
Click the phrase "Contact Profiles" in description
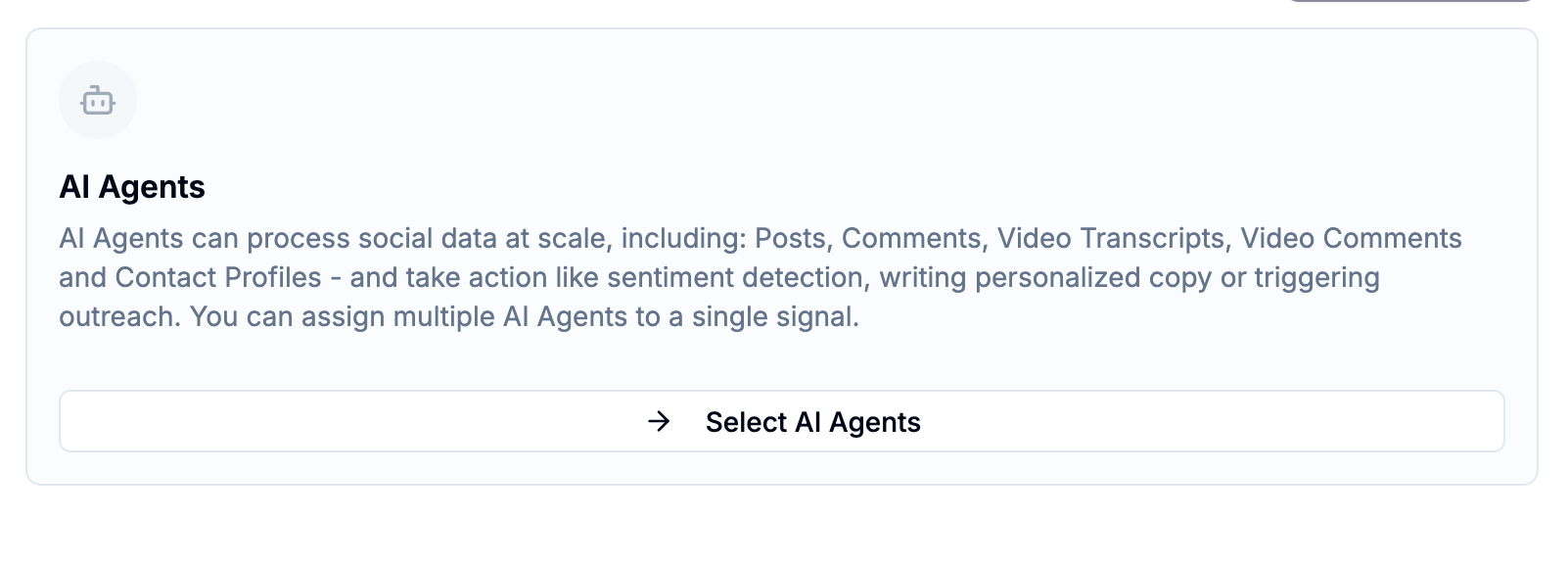pyautogui.click(x=218, y=277)
